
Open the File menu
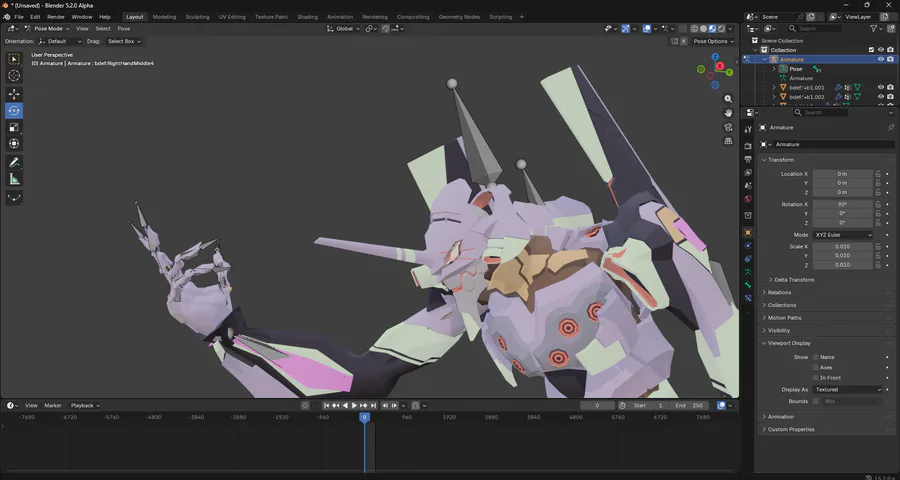tap(19, 17)
